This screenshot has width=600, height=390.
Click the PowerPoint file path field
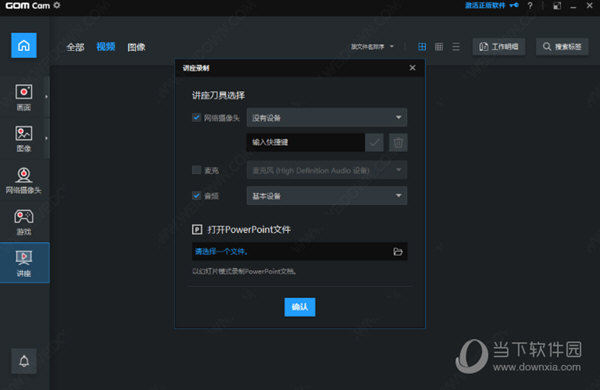(x=300, y=251)
